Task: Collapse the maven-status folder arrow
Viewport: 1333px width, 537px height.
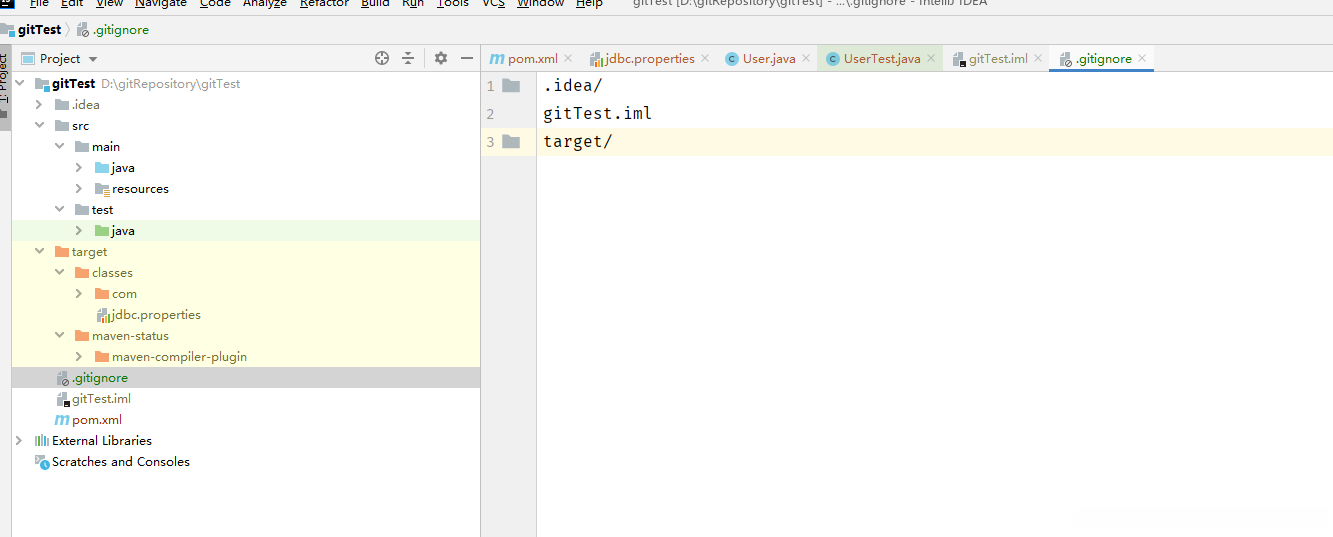Action: [59, 335]
